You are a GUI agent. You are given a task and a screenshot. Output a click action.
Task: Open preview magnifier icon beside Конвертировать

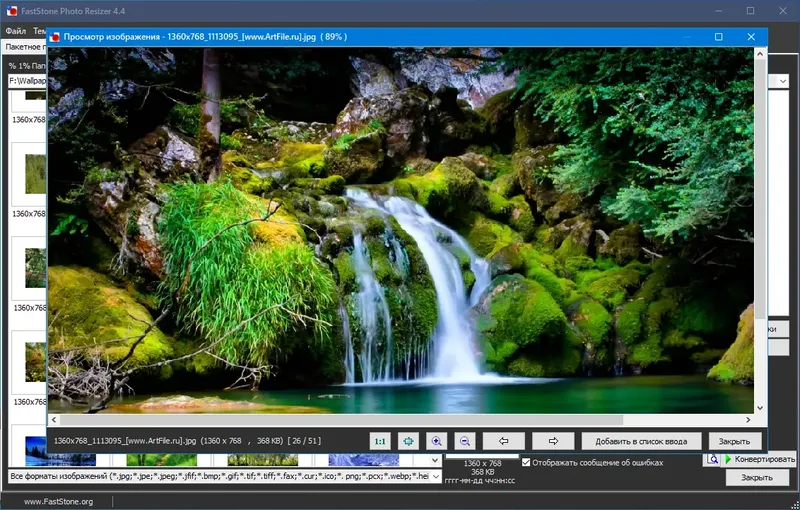tap(713, 459)
